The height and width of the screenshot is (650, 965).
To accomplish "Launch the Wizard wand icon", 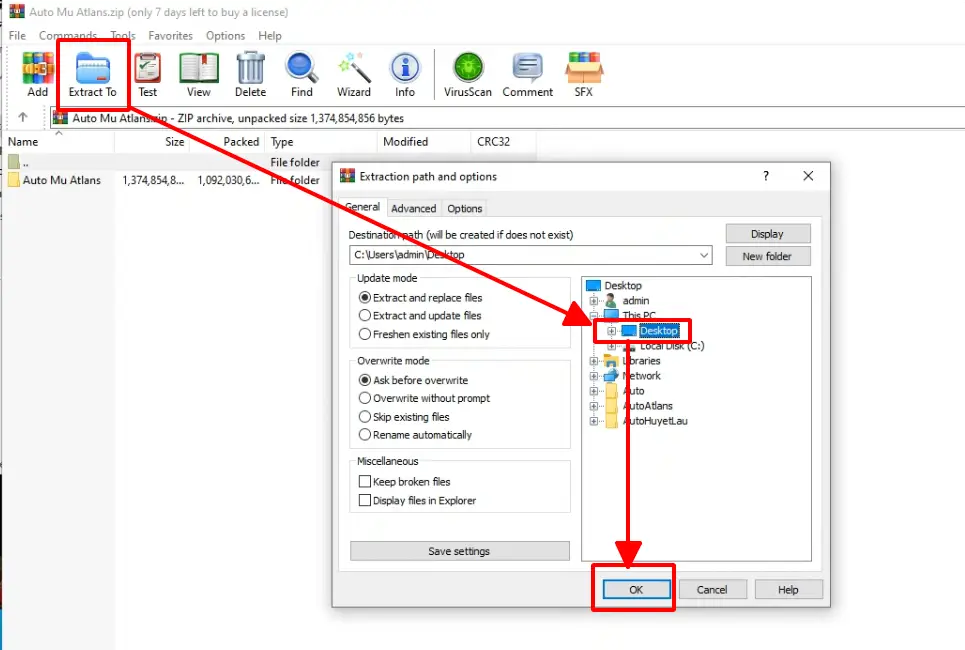I will tap(354, 68).
